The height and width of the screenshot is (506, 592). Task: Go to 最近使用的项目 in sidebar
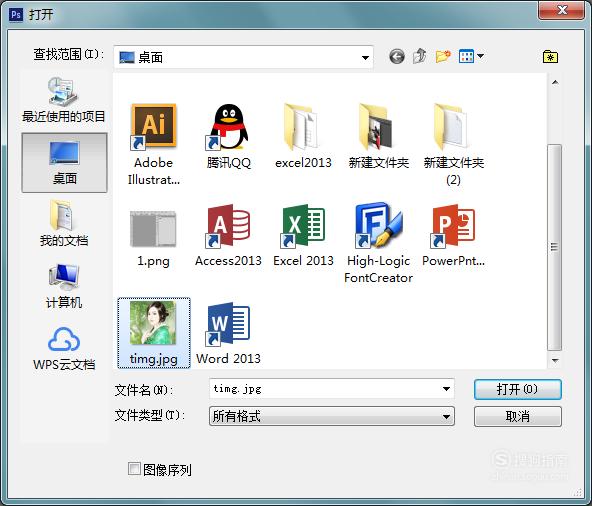click(x=64, y=100)
